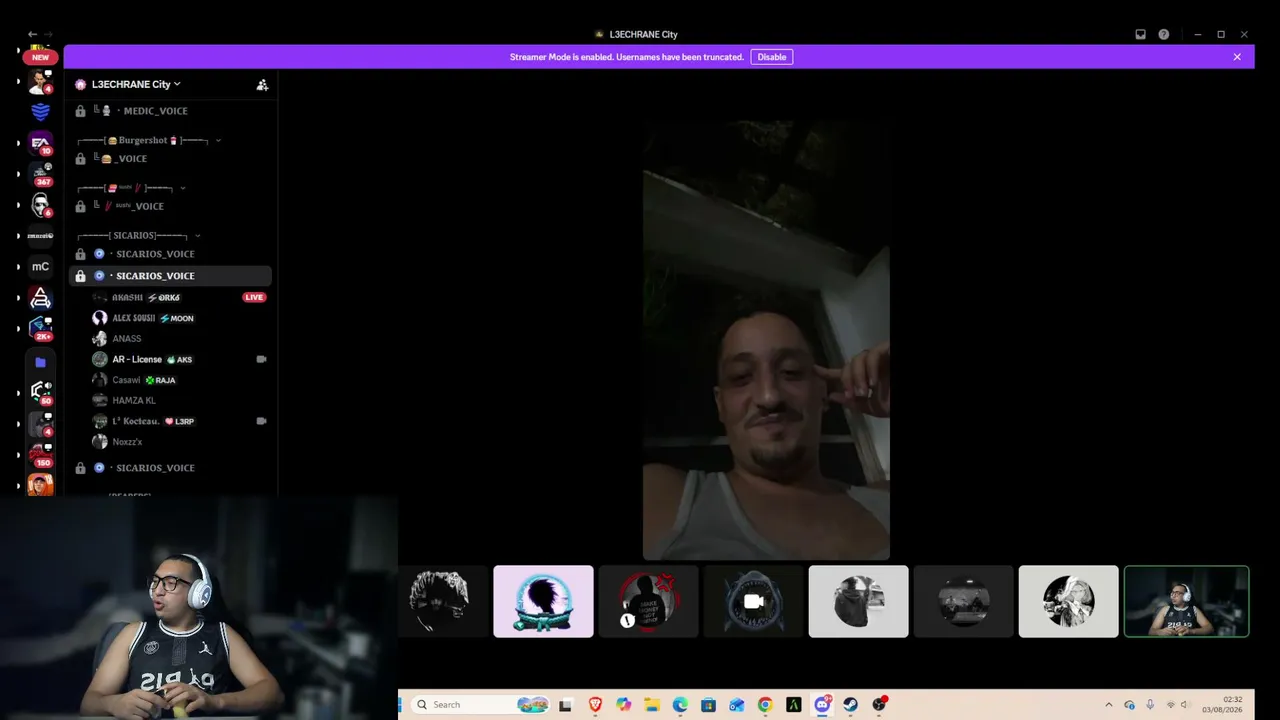
Task: Open the SICARIOS_VOICE channel below Noxzz'x
Action: pos(170,468)
